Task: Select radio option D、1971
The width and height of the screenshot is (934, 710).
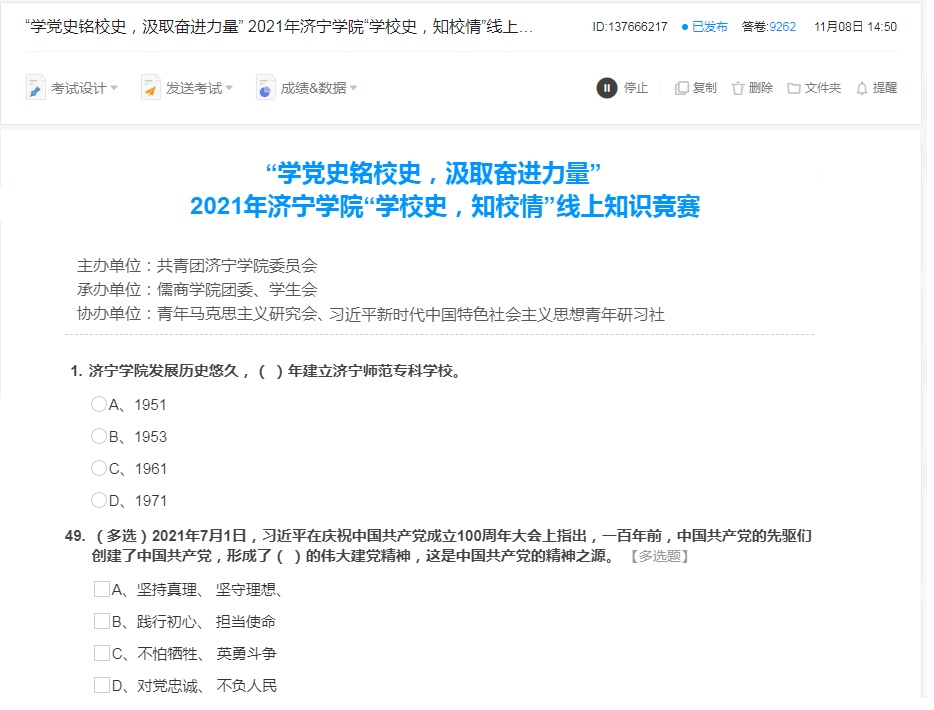Action: point(99,501)
